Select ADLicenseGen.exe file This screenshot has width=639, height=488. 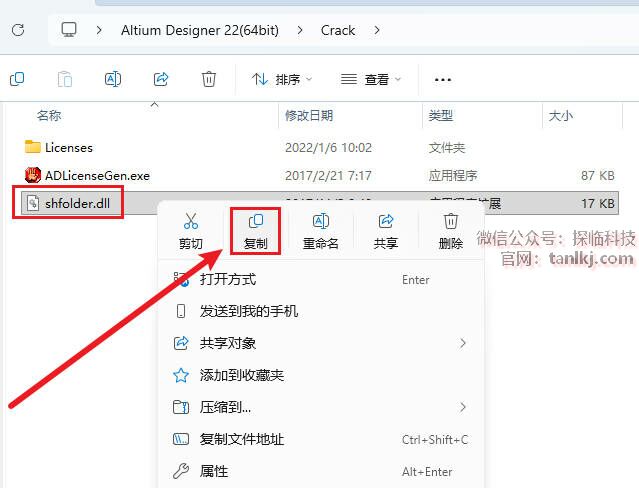[97, 176]
